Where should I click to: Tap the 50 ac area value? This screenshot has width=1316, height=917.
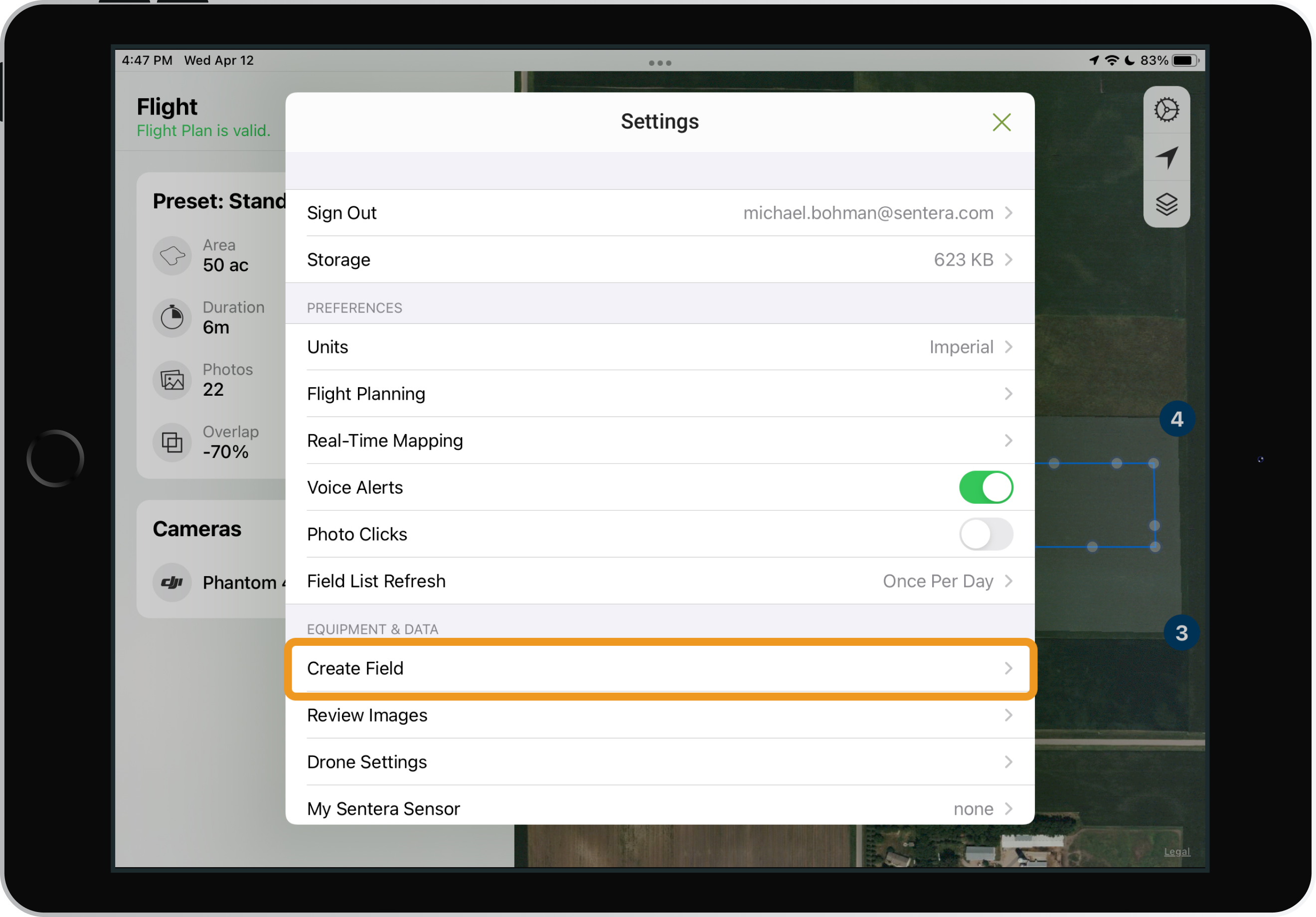click(x=225, y=265)
